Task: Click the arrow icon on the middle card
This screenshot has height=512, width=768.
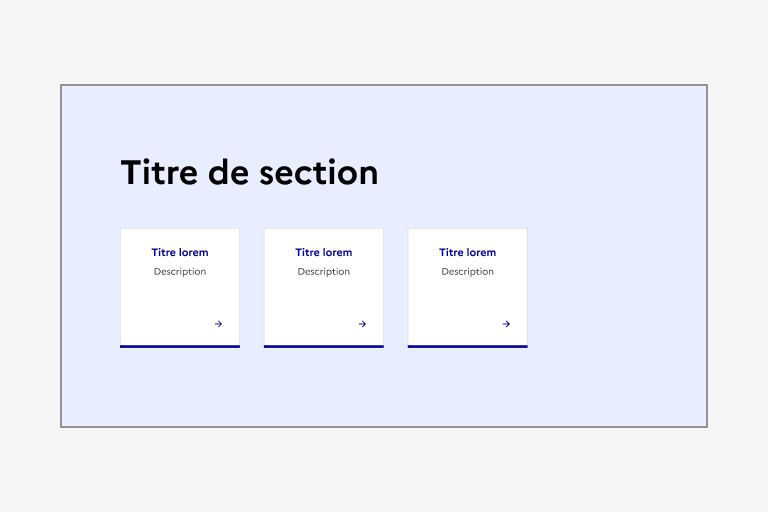Action: tap(362, 324)
